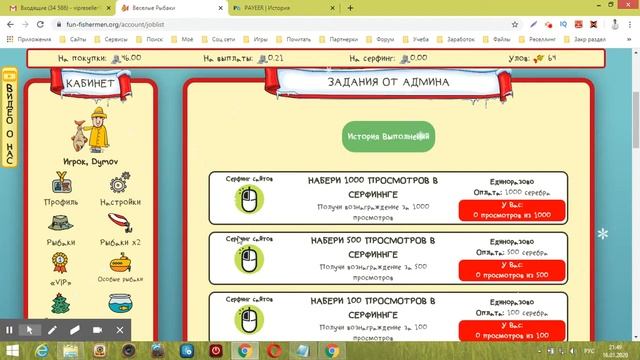Click the taskbar clock
This screenshot has height=360, width=640.
615,351
